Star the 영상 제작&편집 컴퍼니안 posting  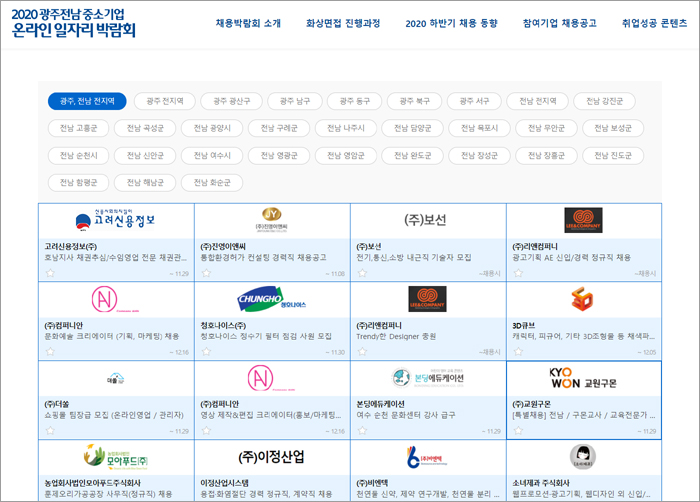click(206, 431)
